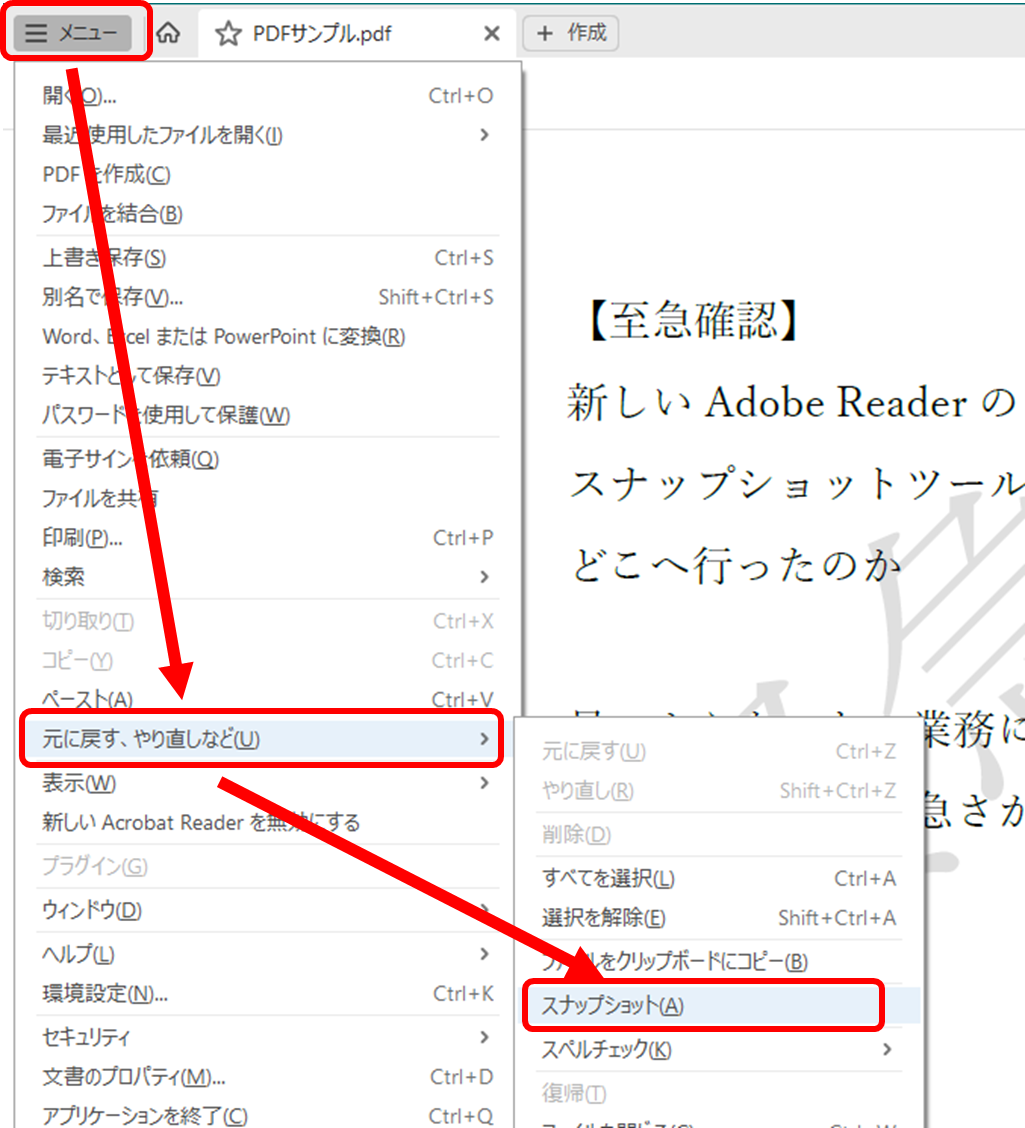Click やり直し(R) in submenu

click(719, 791)
